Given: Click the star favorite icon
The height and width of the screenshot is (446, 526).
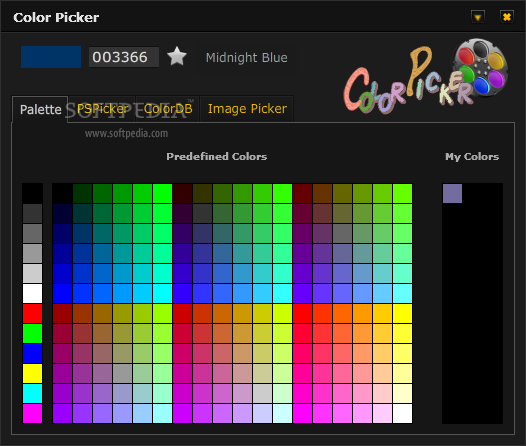Looking at the screenshot, I should (177, 56).
